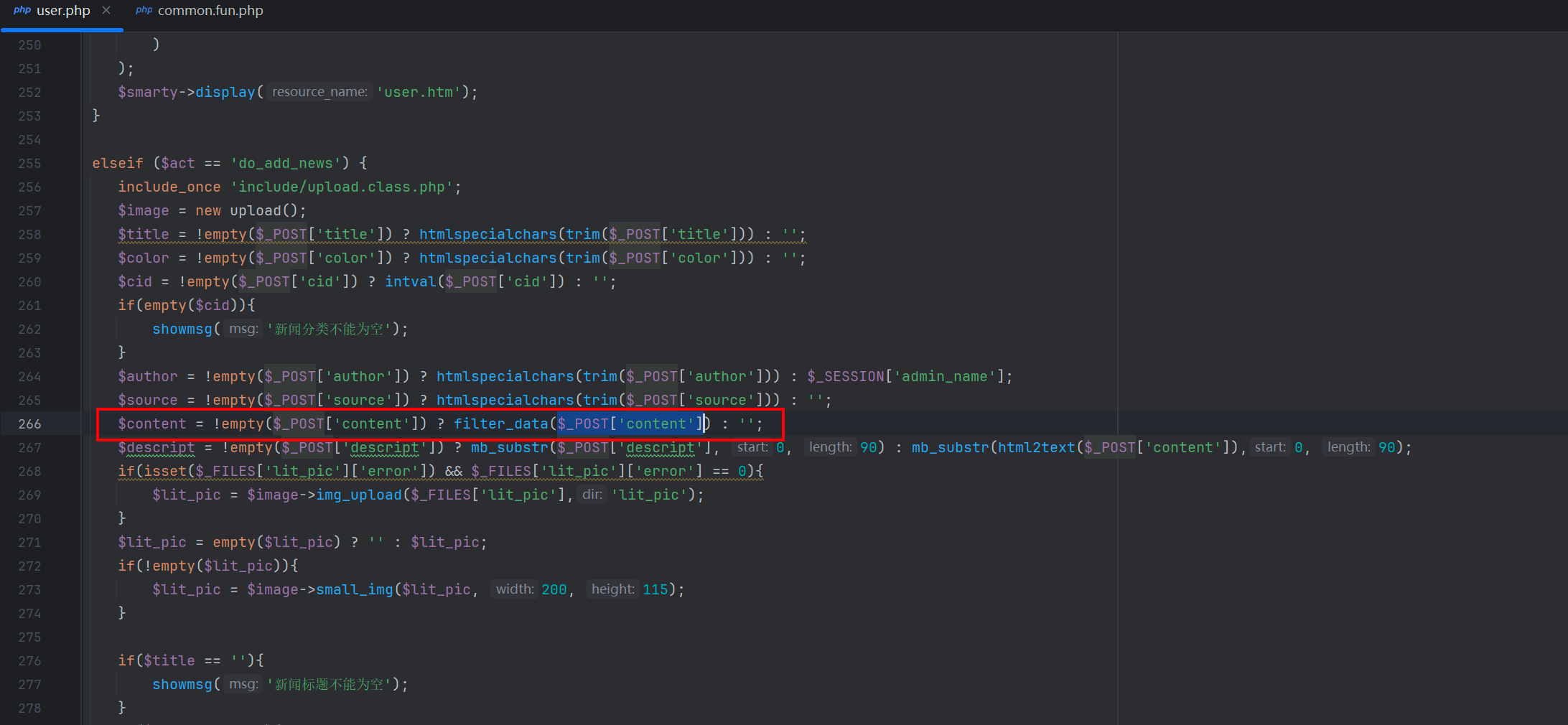Switch to the user.php tab
Screen dimensions: 1568x725
coord(62,11)
